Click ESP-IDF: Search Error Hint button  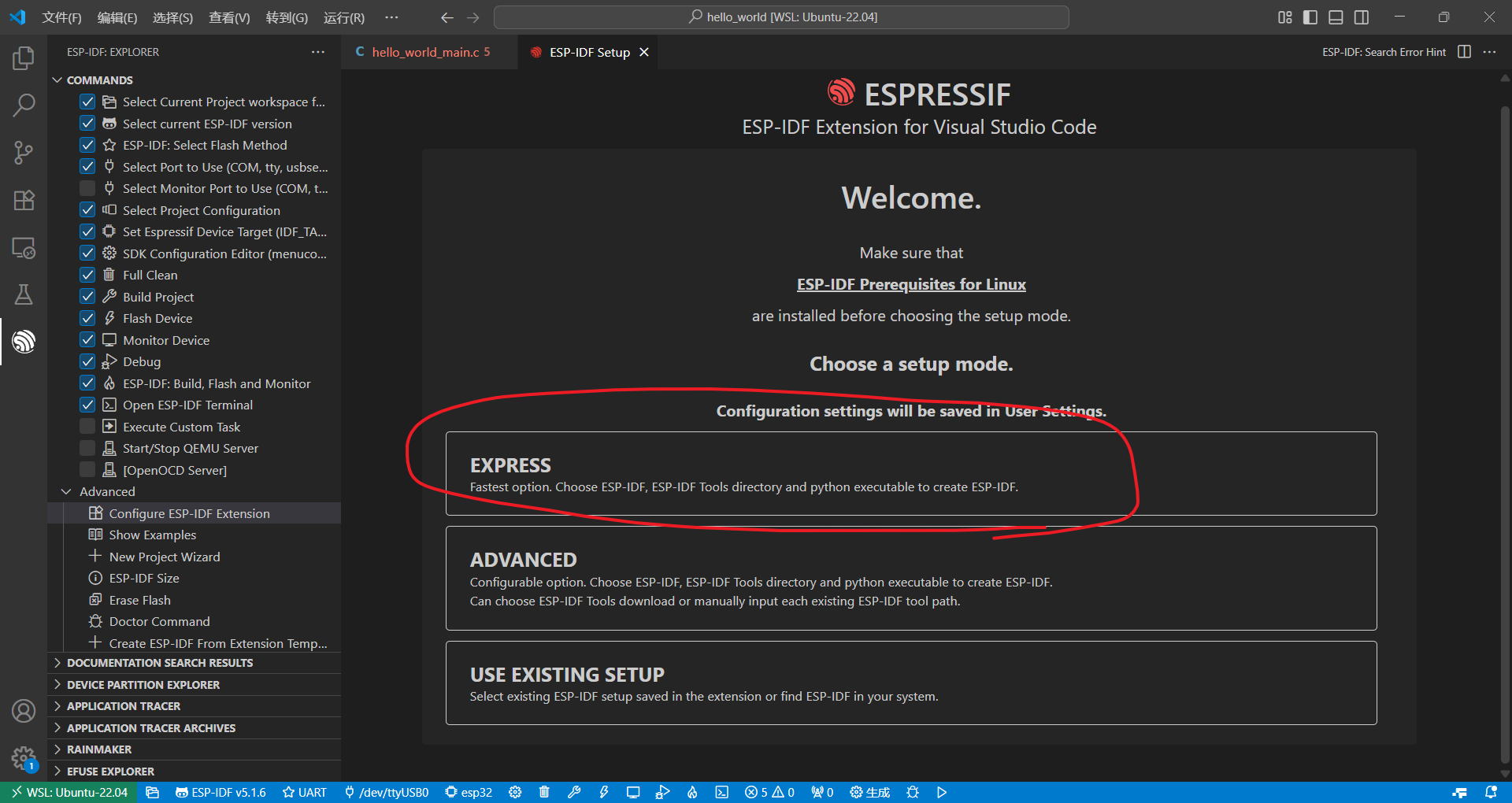point(1384,52)
